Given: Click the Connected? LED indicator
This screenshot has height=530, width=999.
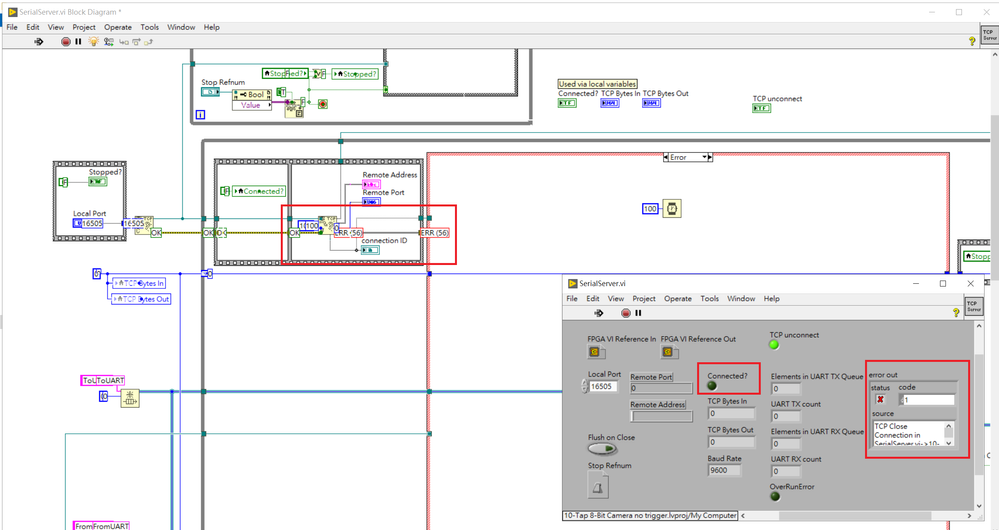Looking at the screenshot, I should pos(712,385).
